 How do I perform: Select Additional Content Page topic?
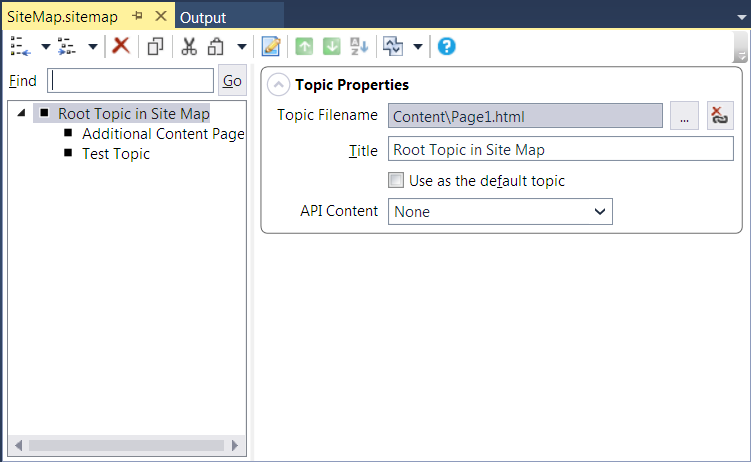click(163, 134)
